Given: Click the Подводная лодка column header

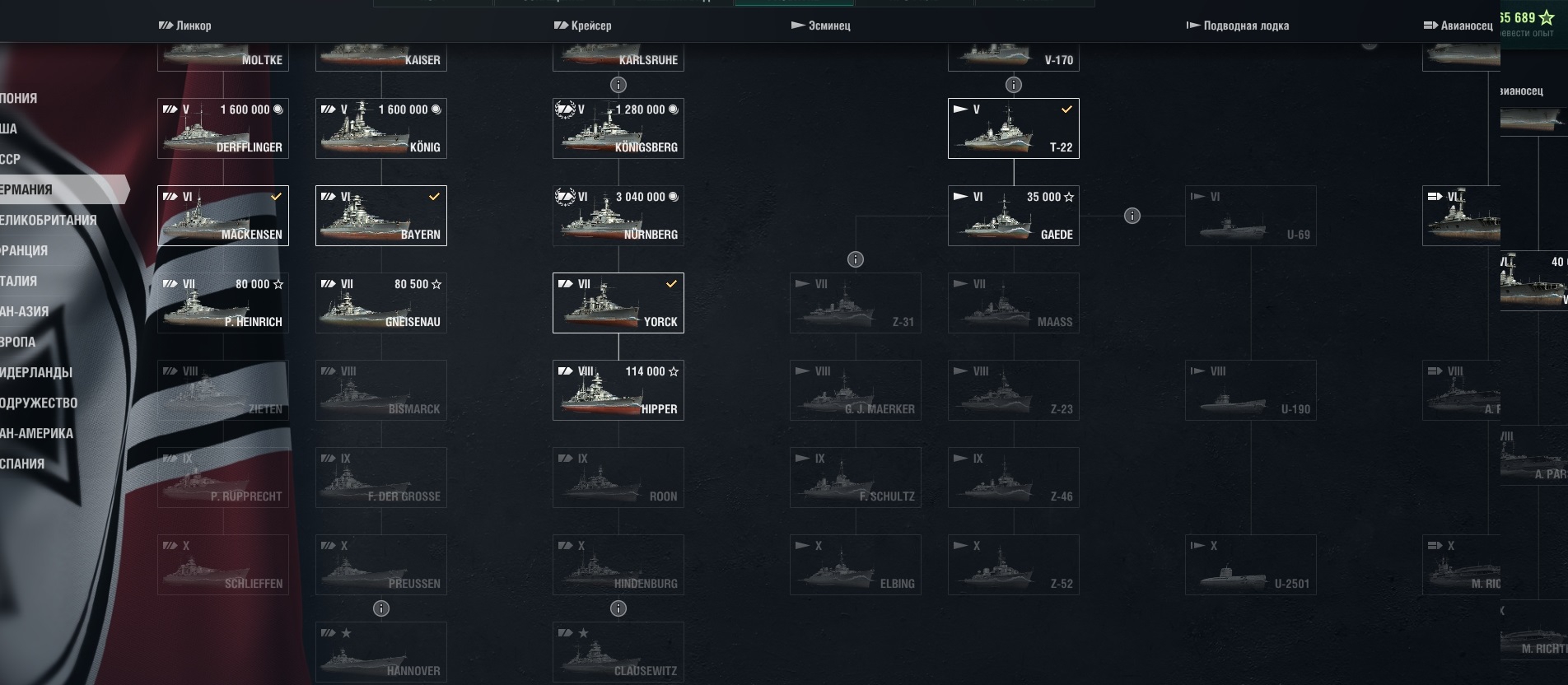Looking at the screenshot, I should (x=1238, y=26).
